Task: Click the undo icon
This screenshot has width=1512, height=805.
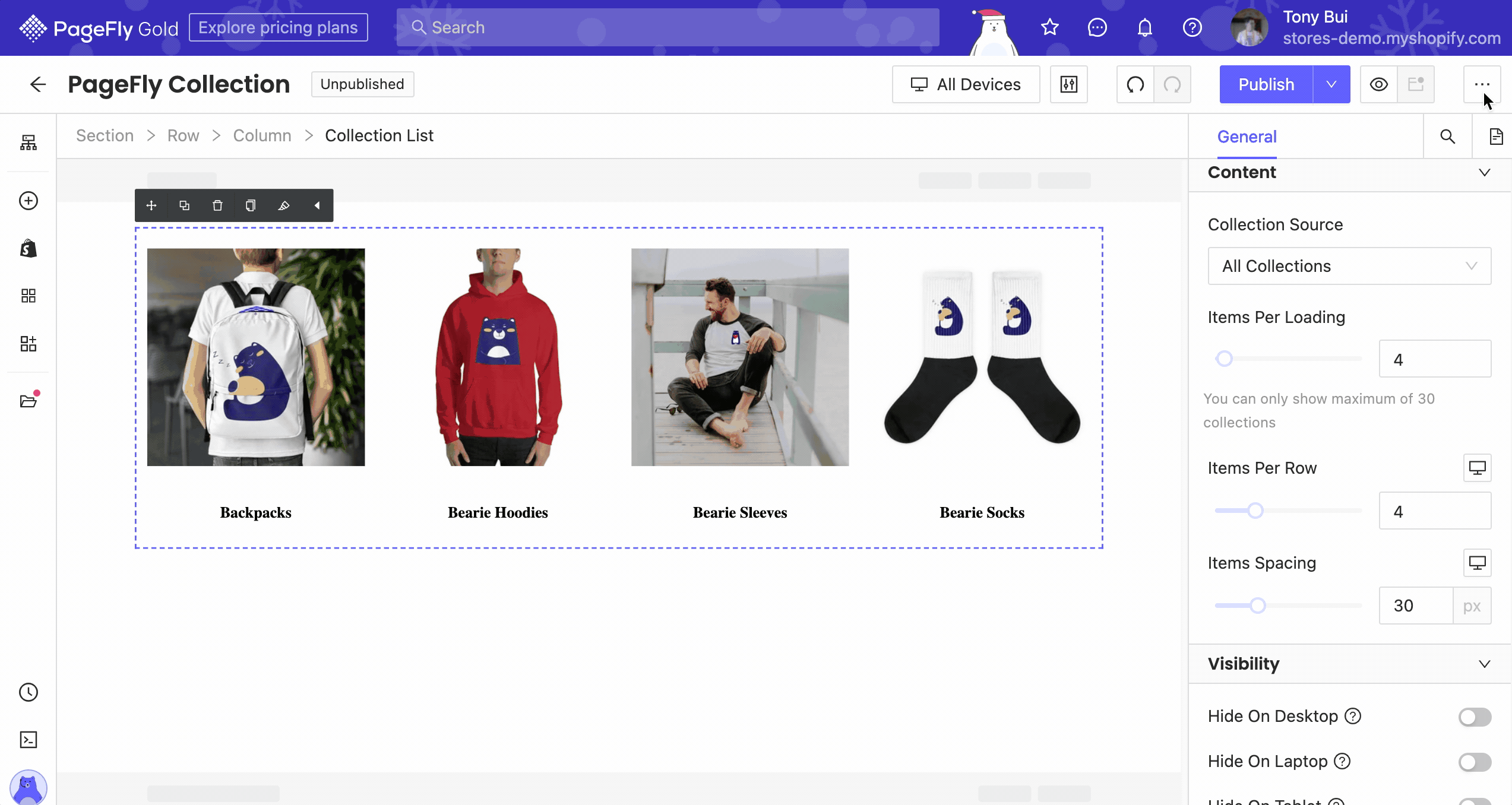Action: [1135, 84]
